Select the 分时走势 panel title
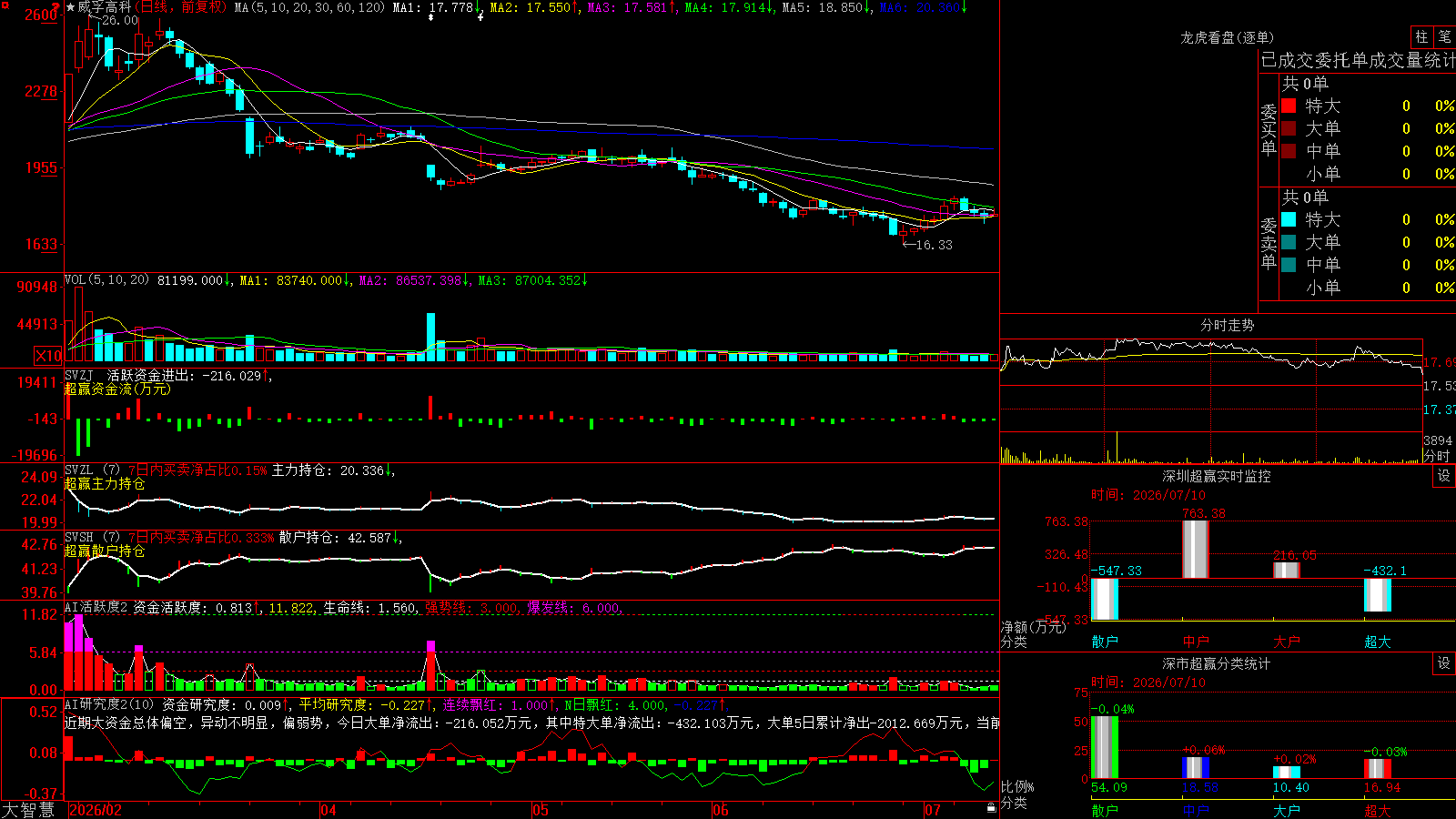The image size is (1456, 819). click(1228, 325)
